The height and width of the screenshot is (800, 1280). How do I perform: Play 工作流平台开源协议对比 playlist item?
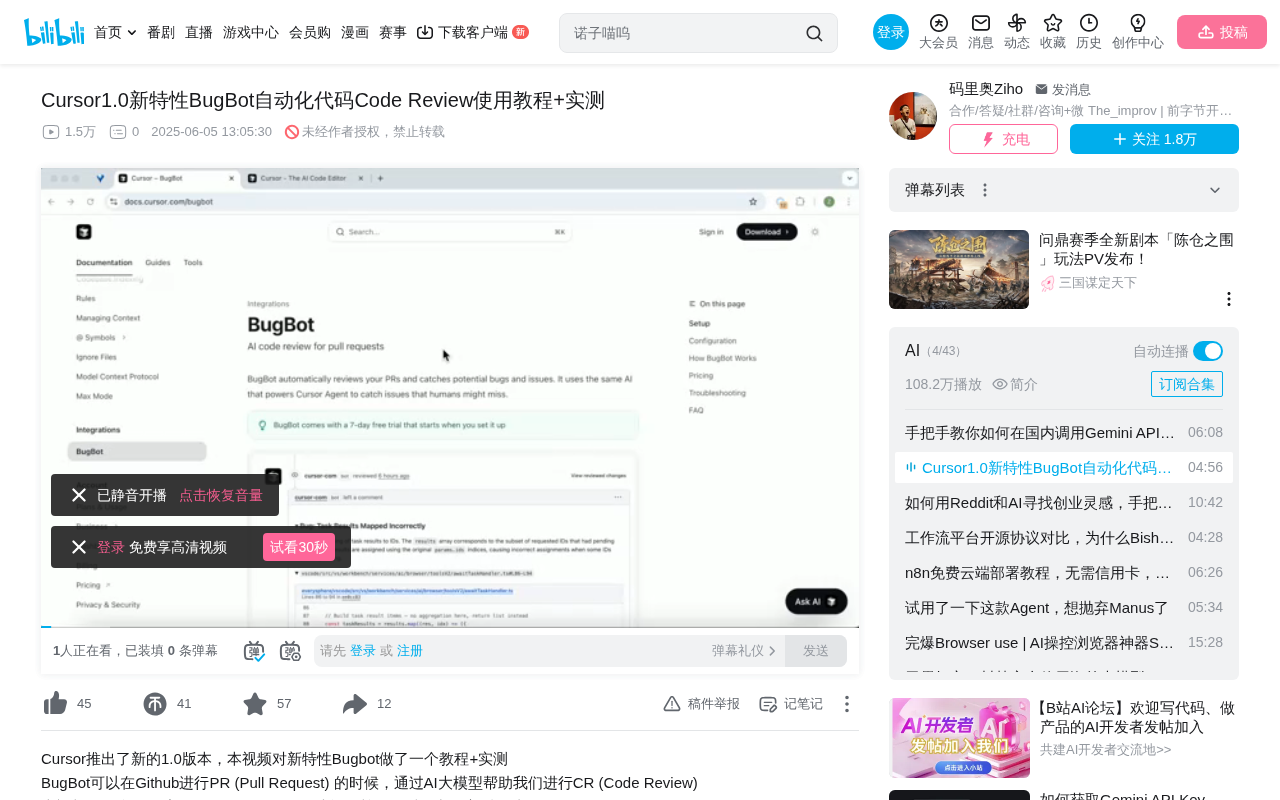[x=1064, y=538]
